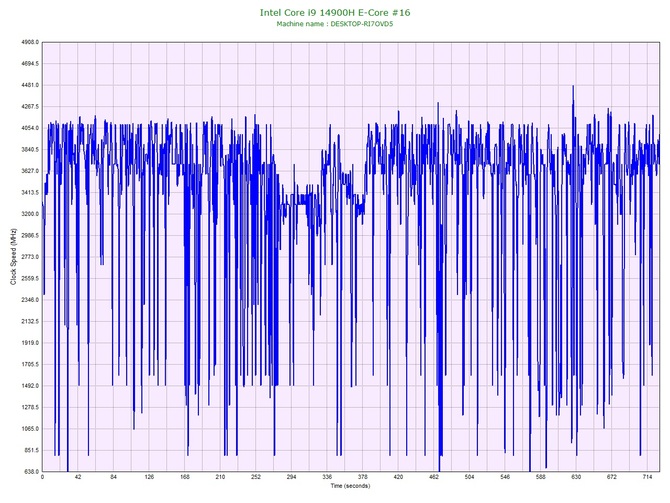Image resolution: width=670 pixels, height=503 pixels.
Task: Click the 'Time (seconds)' axis label
Action: click(x=350, y=486)
